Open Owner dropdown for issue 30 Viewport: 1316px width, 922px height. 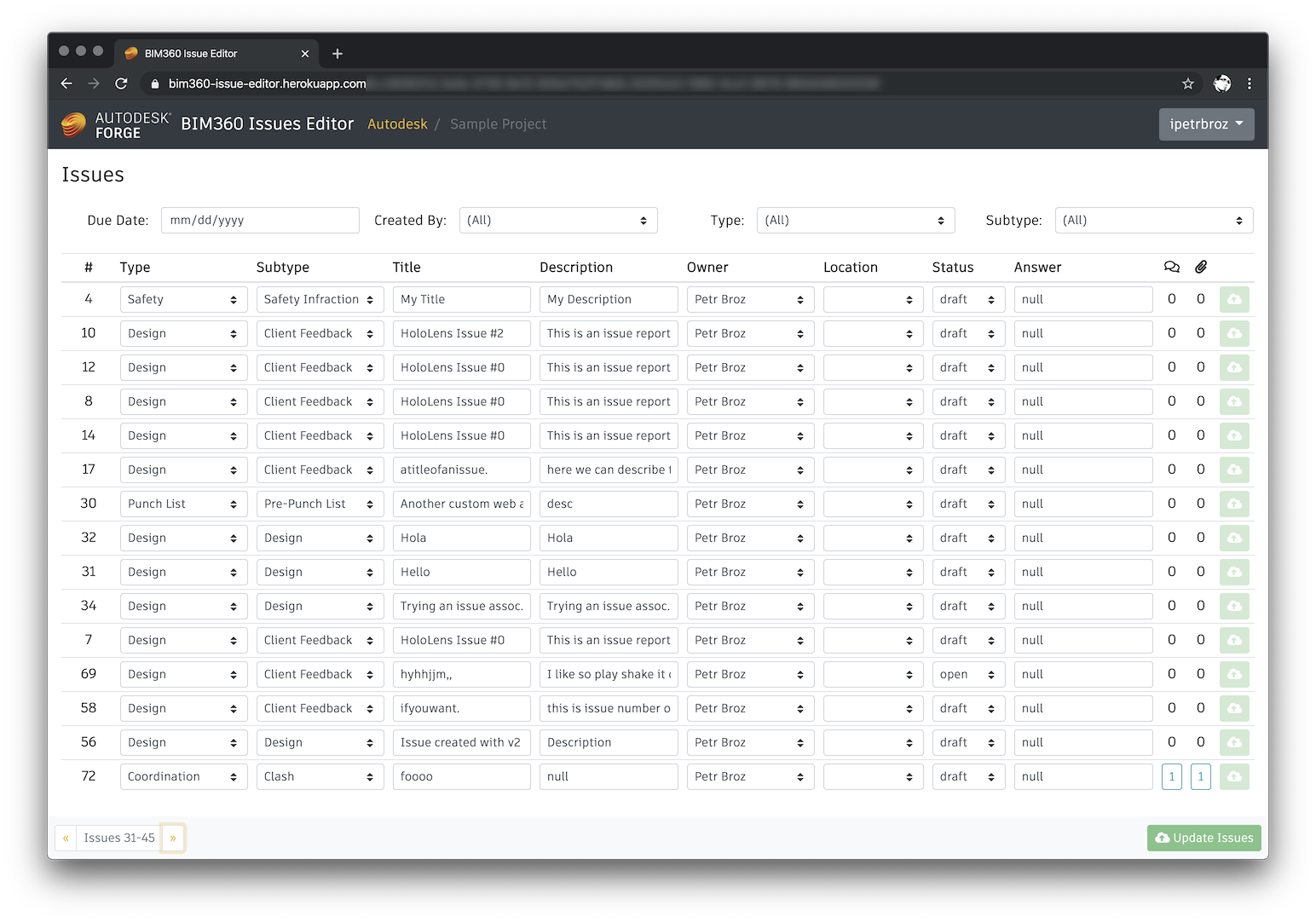[750, 504]
